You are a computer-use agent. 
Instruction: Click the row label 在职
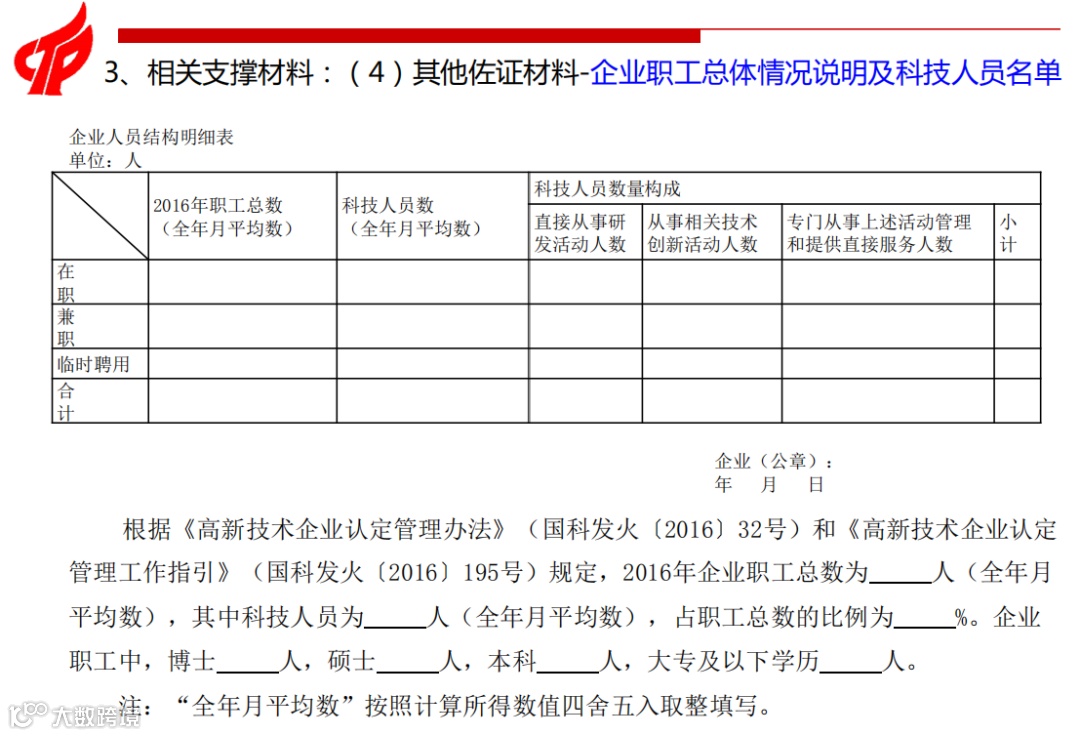click(x=65, y=282)
